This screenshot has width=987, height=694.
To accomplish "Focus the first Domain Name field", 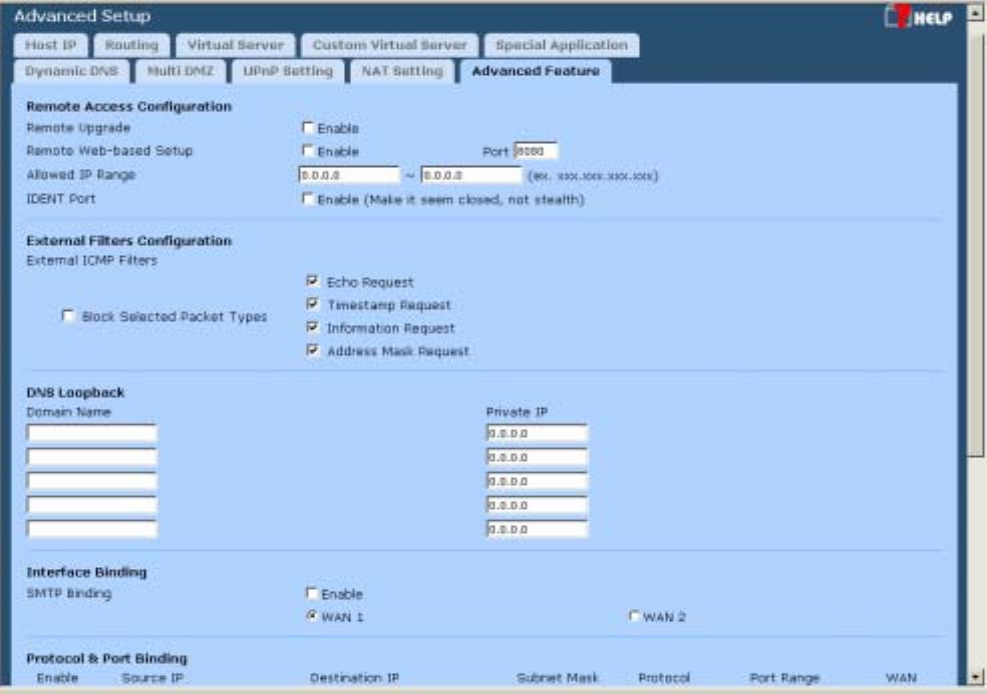I will pyautogui.click(x=92, y=433).
